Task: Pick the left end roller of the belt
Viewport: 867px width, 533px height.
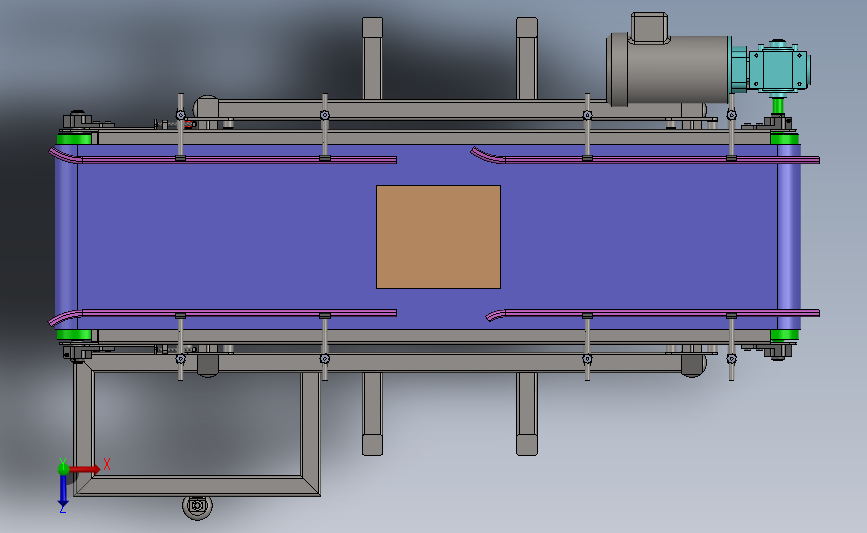Action: [x=66, y=237]
